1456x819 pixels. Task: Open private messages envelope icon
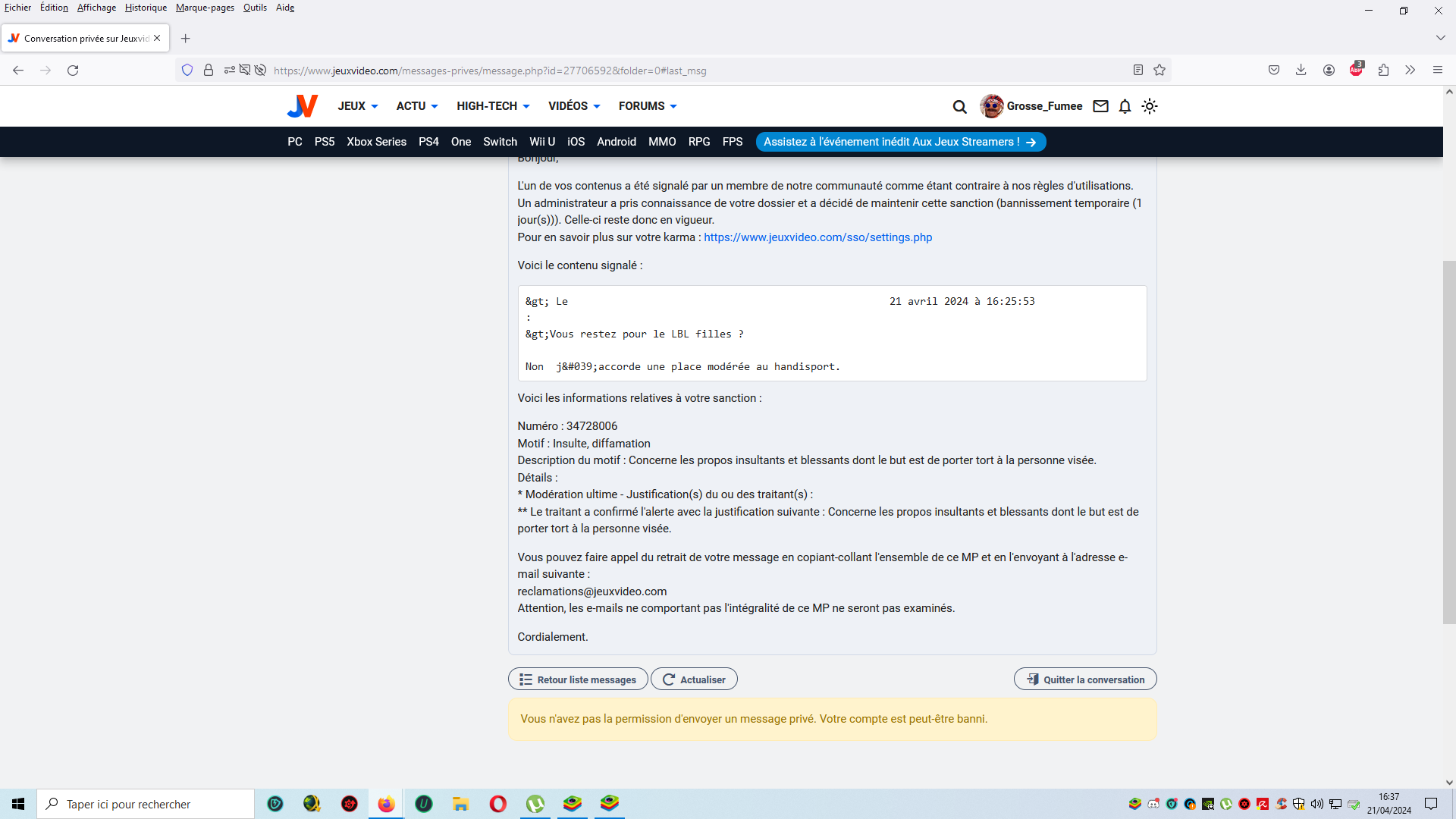[x=1100, y=106]
